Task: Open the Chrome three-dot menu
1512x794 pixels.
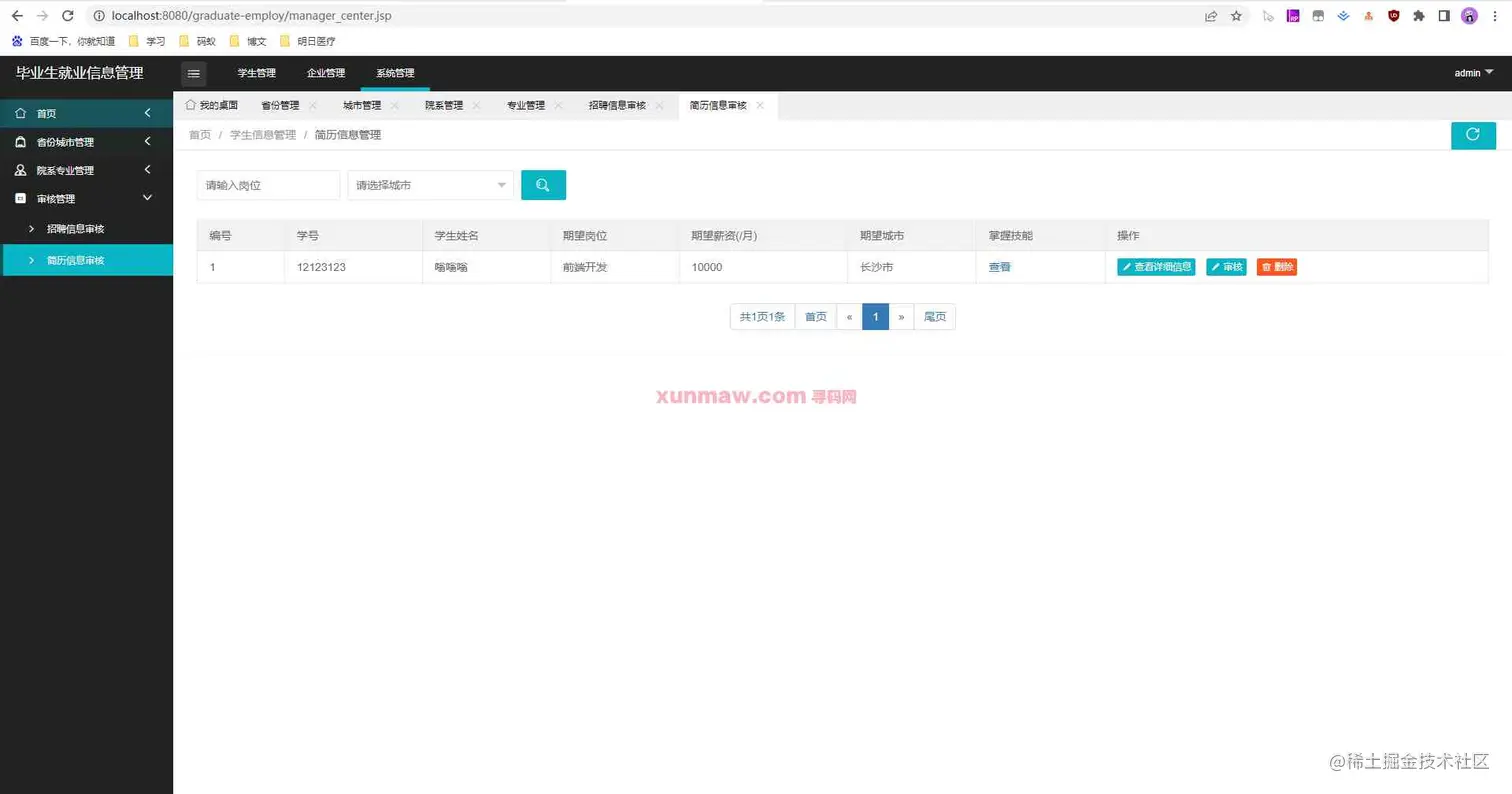Action: pos(1495,16)
